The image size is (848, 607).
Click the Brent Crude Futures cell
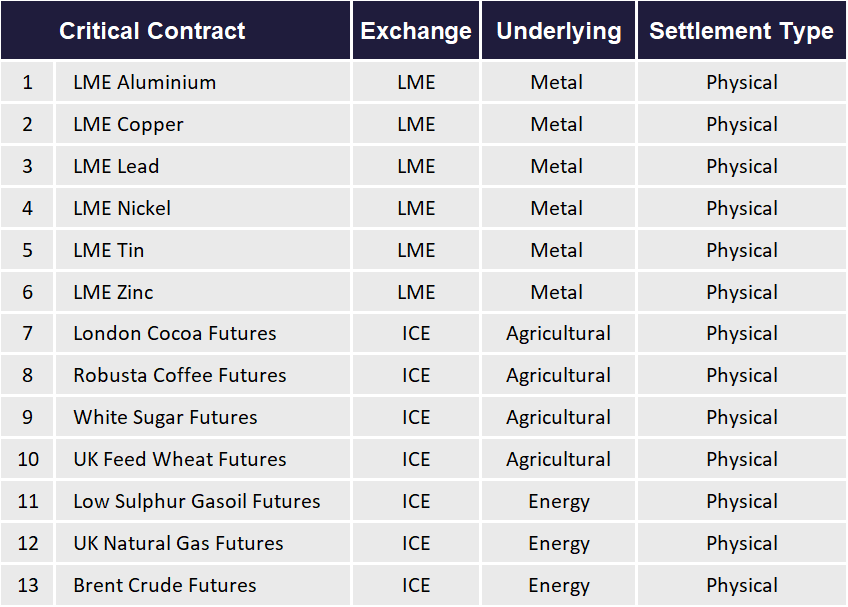tap(203, 585)
